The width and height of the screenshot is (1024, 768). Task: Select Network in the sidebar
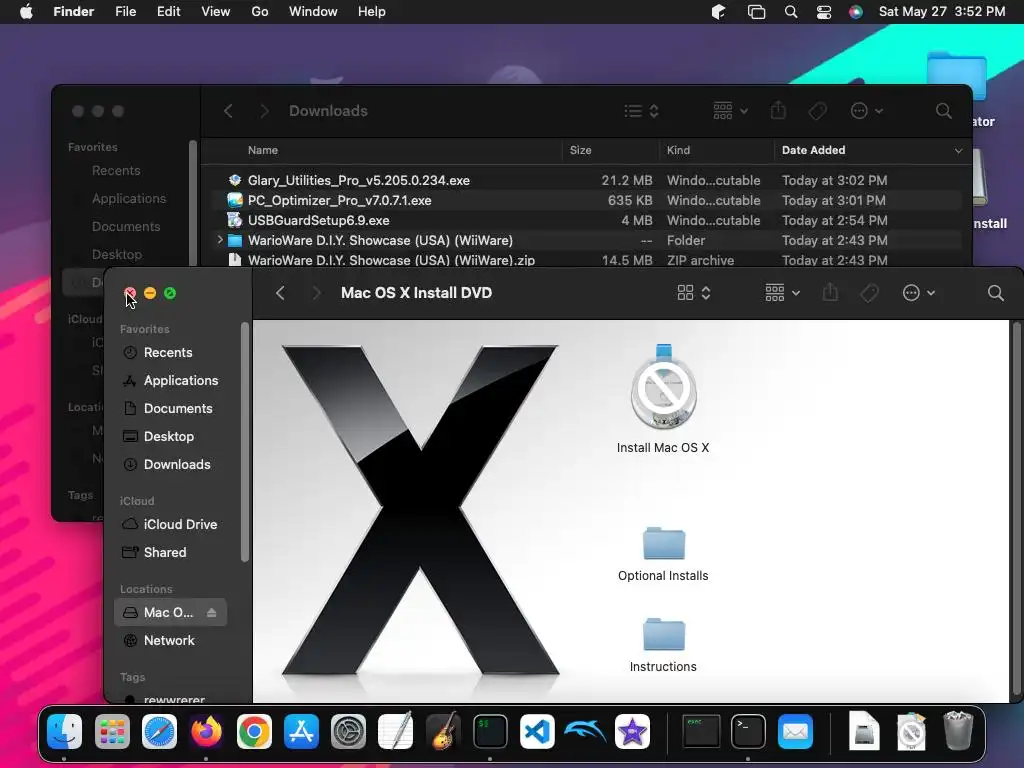pos(171,641)
